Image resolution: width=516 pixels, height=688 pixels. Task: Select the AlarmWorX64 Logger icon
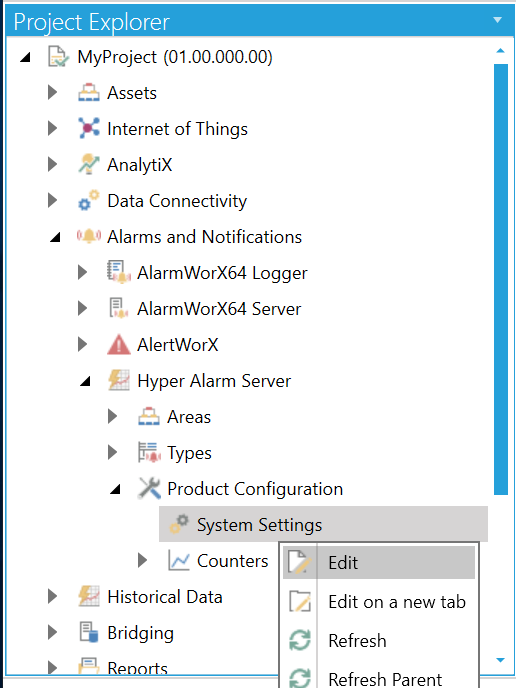pyautogui.click(x=118, y=272)
